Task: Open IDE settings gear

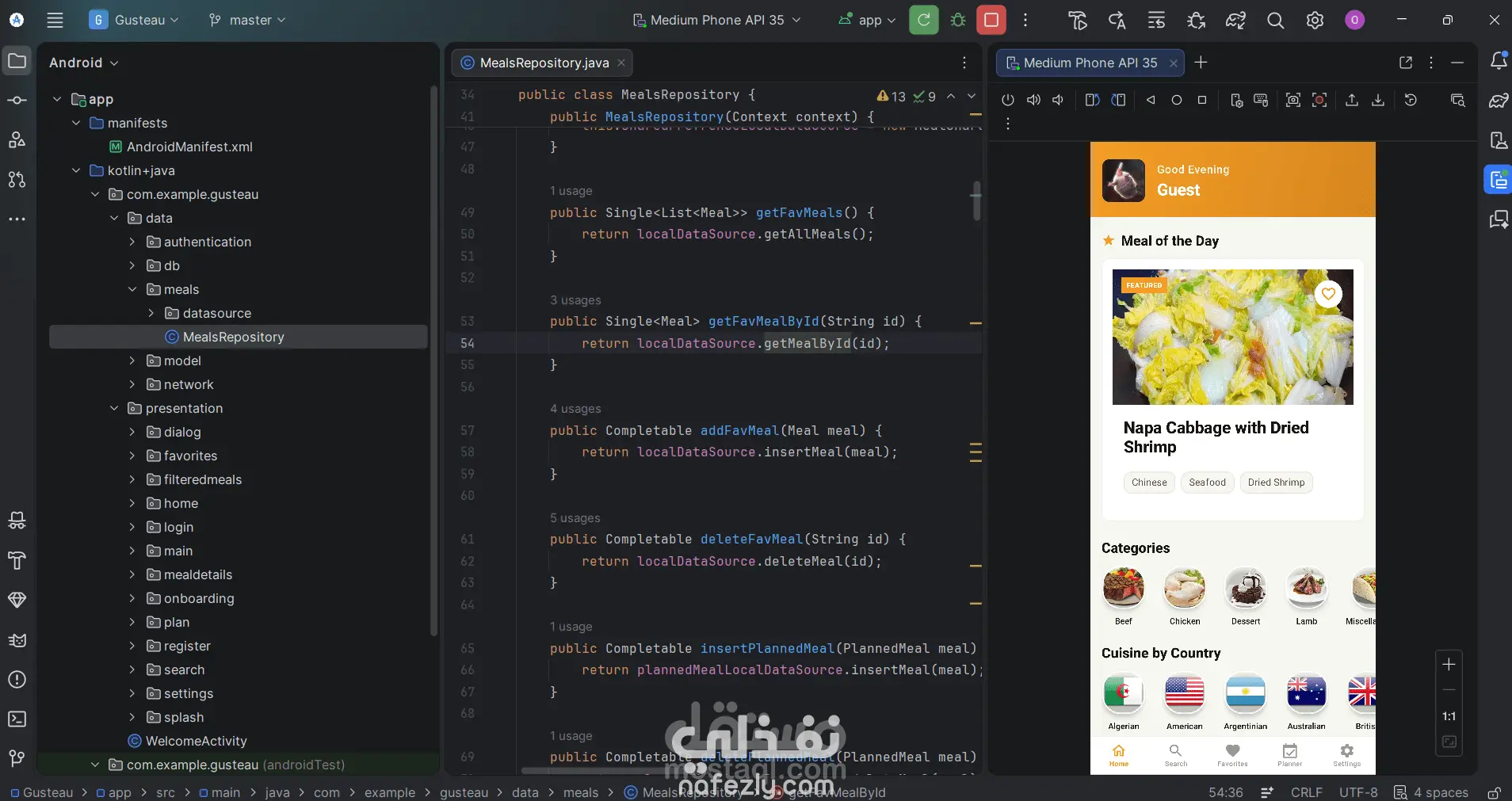Action: pos(1315,20)
